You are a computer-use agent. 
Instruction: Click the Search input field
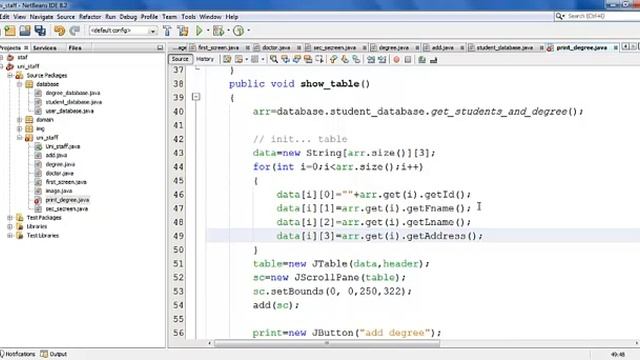coord(602,16)
